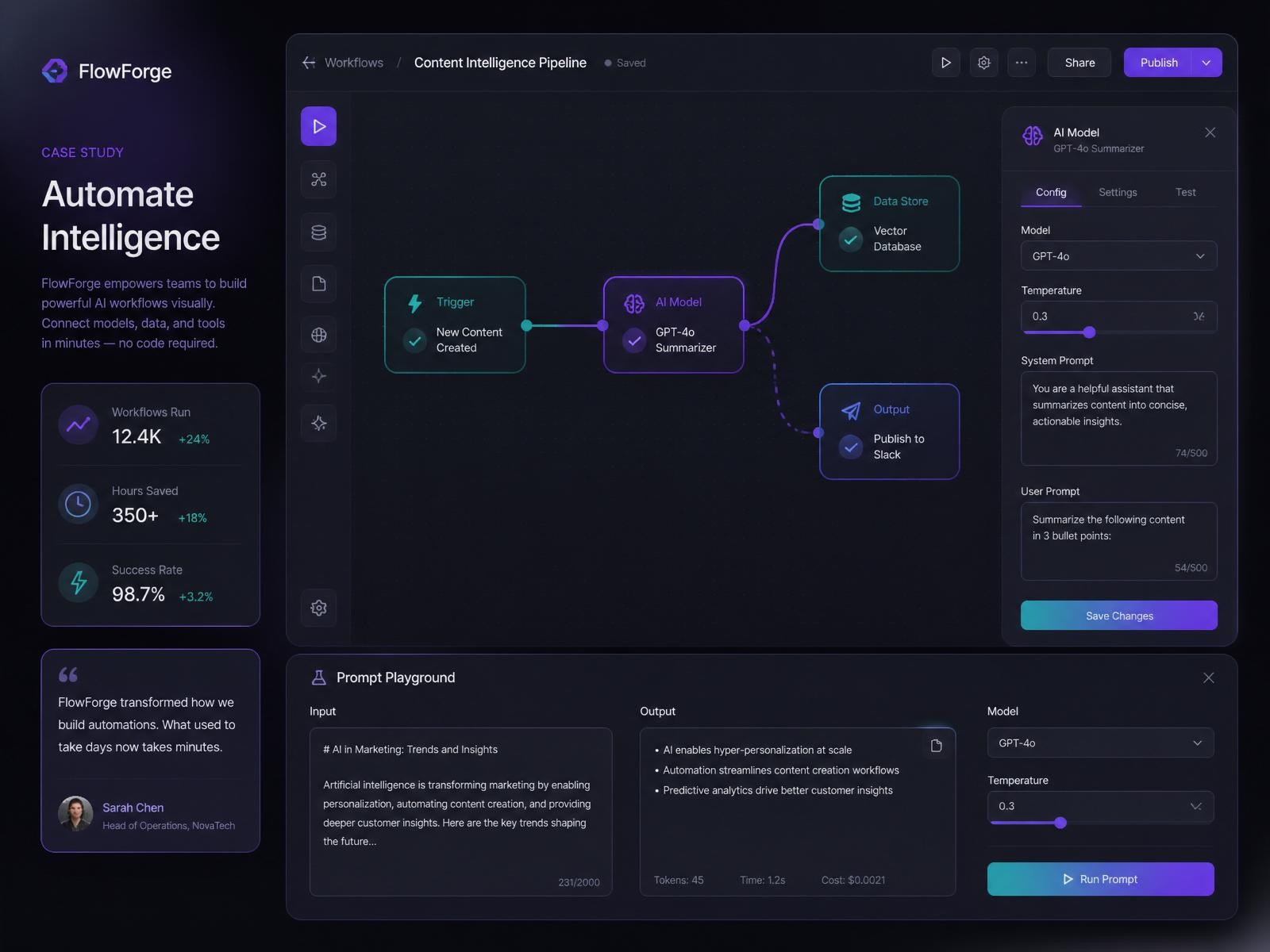Toggle the check mark on the GPT-4o Summarizer node

[x=633, y=340]
